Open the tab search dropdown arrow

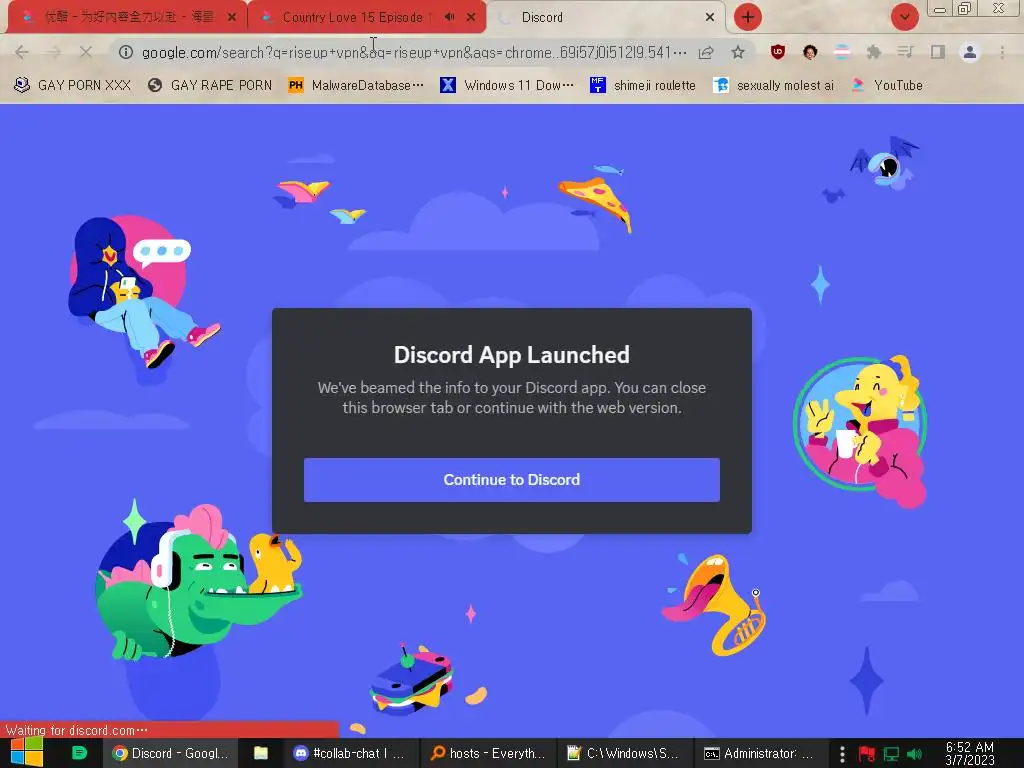pyautogui.click(x=904, y=17)
